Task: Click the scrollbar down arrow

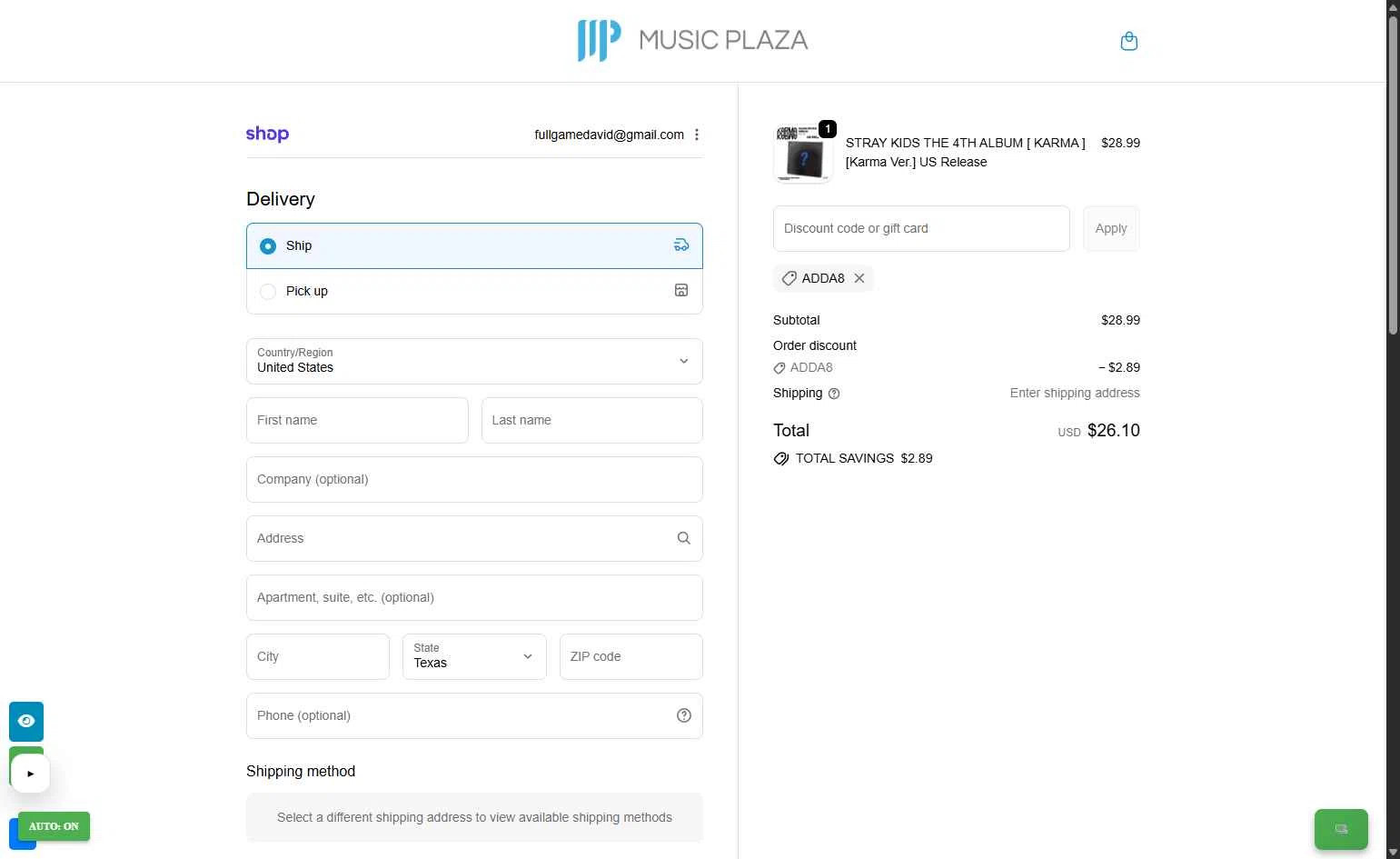Action: click(1393, 852)
